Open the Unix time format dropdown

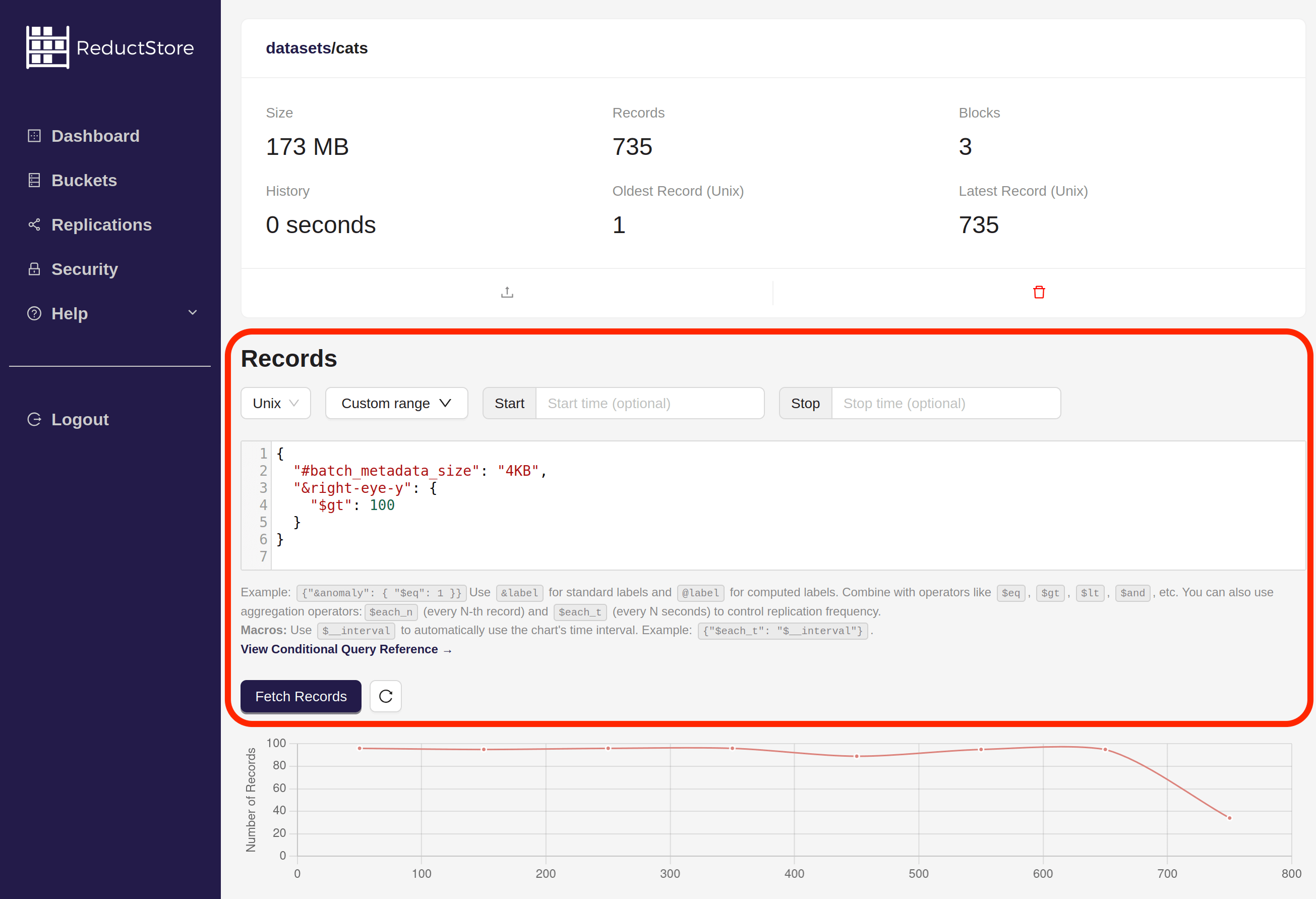(x=275, y=403)
